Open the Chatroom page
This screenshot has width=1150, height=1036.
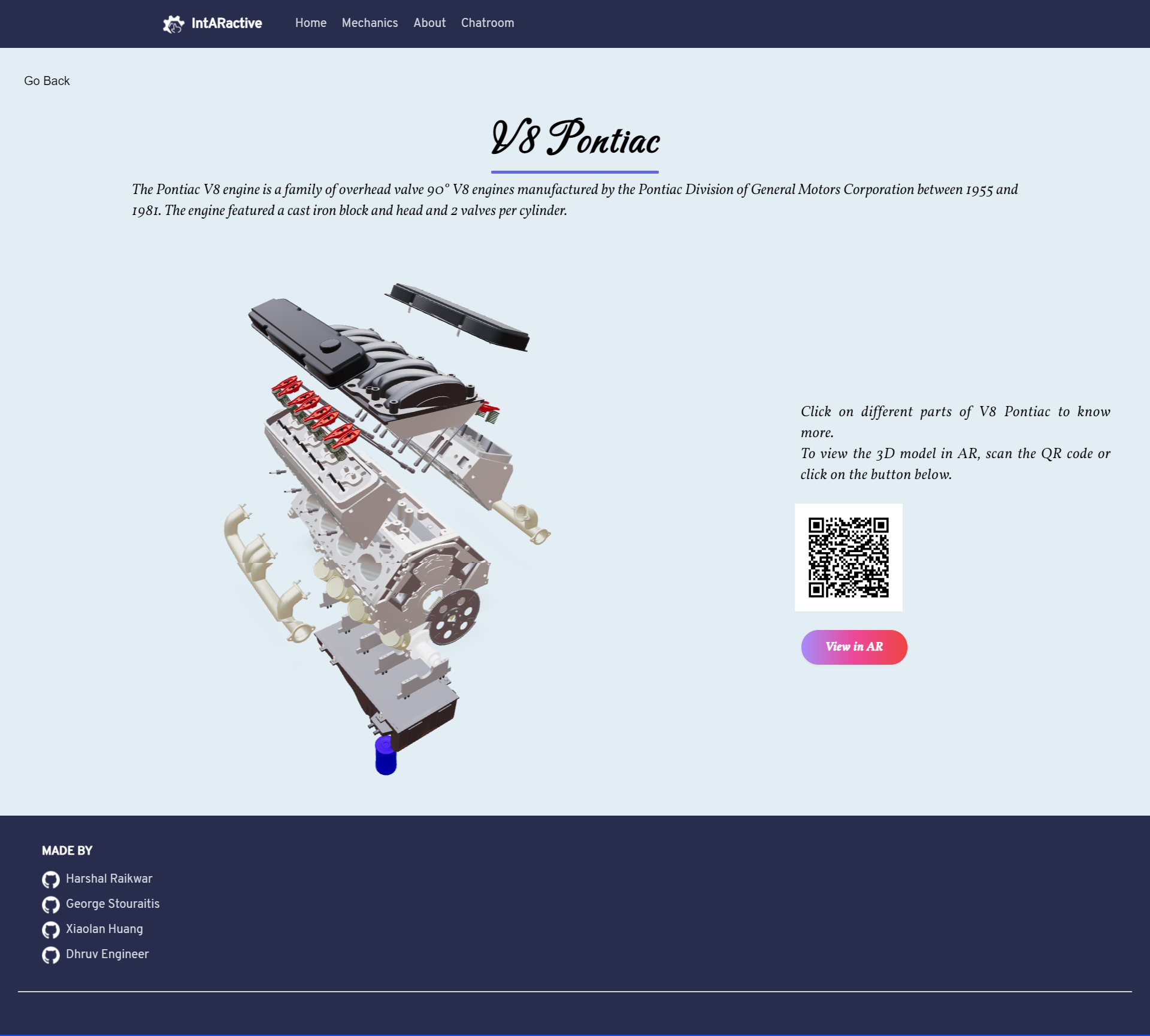click(488, 23)
